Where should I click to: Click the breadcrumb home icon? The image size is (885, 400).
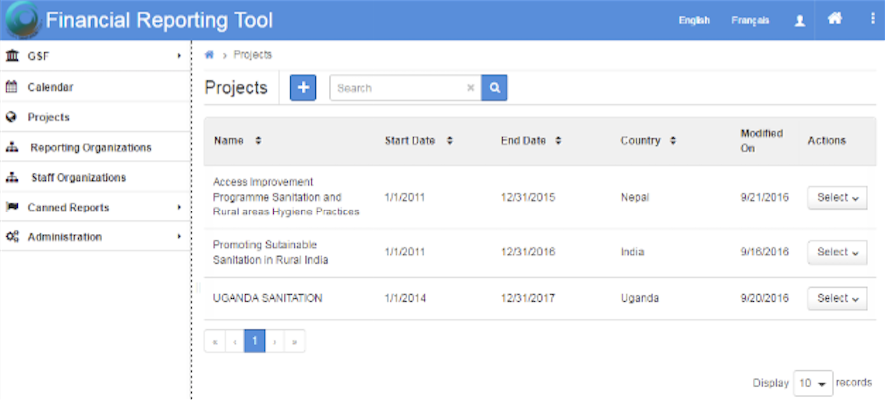click(x=209, y=55)
